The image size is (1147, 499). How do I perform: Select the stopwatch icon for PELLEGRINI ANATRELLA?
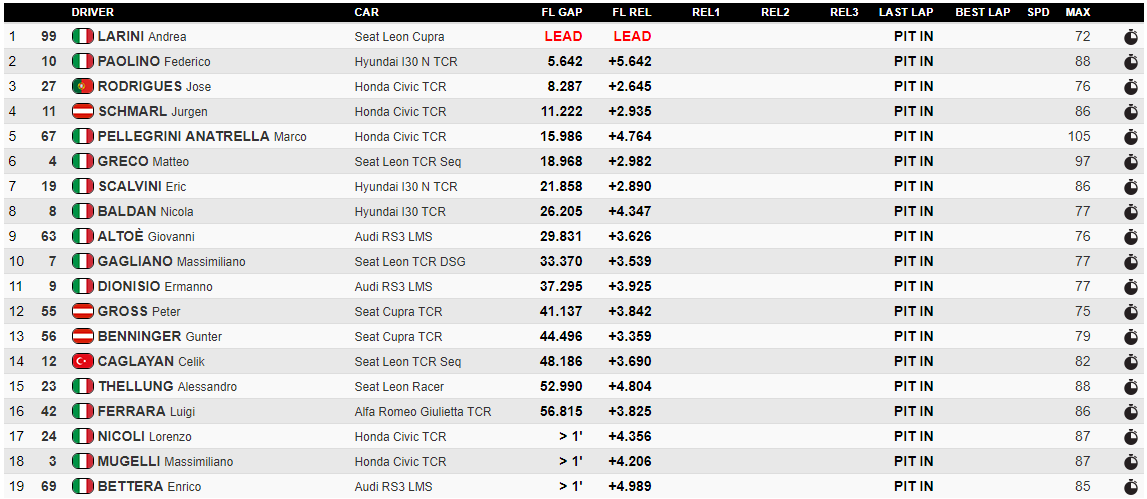click(x=1131, y=137)
